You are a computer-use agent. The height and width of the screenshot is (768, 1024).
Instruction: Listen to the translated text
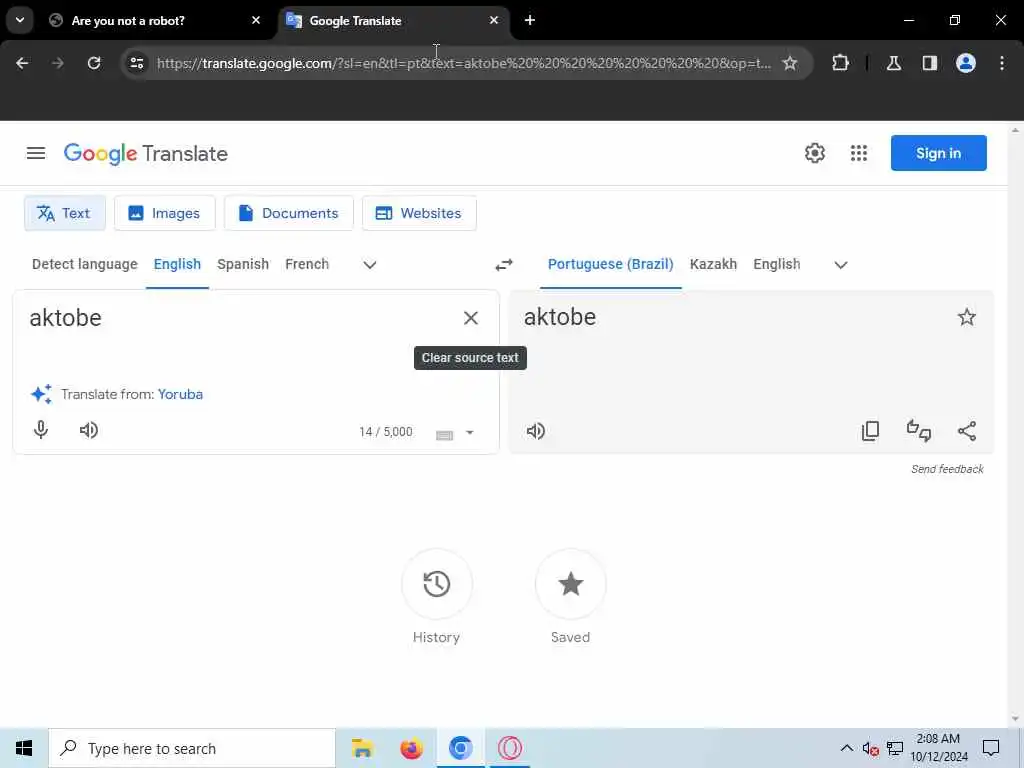point(536,431)
